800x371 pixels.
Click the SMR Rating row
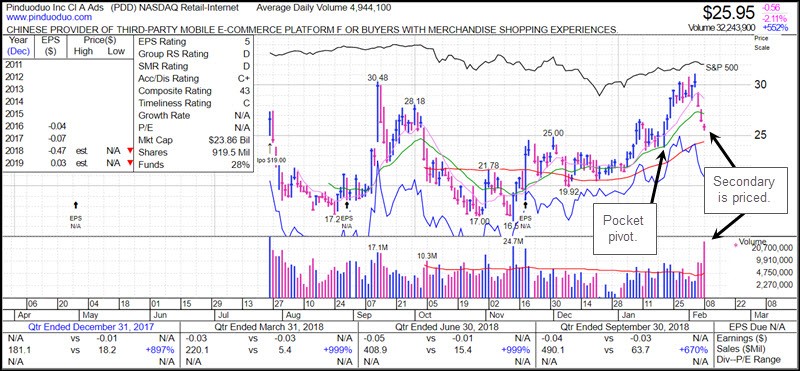coord(194,66)
